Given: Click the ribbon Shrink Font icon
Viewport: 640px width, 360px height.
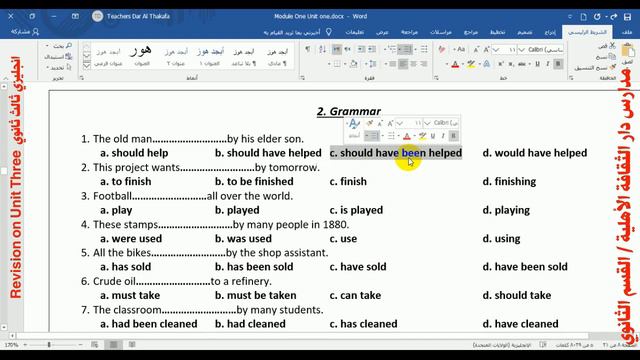Looking at the screenshot, I should [x=476, y=49].
